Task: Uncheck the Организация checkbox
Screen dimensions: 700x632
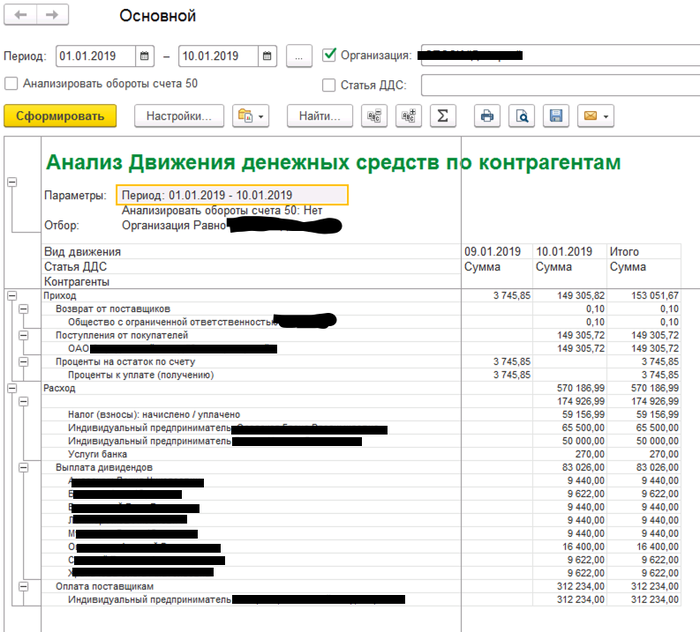Action: [331, 55]
